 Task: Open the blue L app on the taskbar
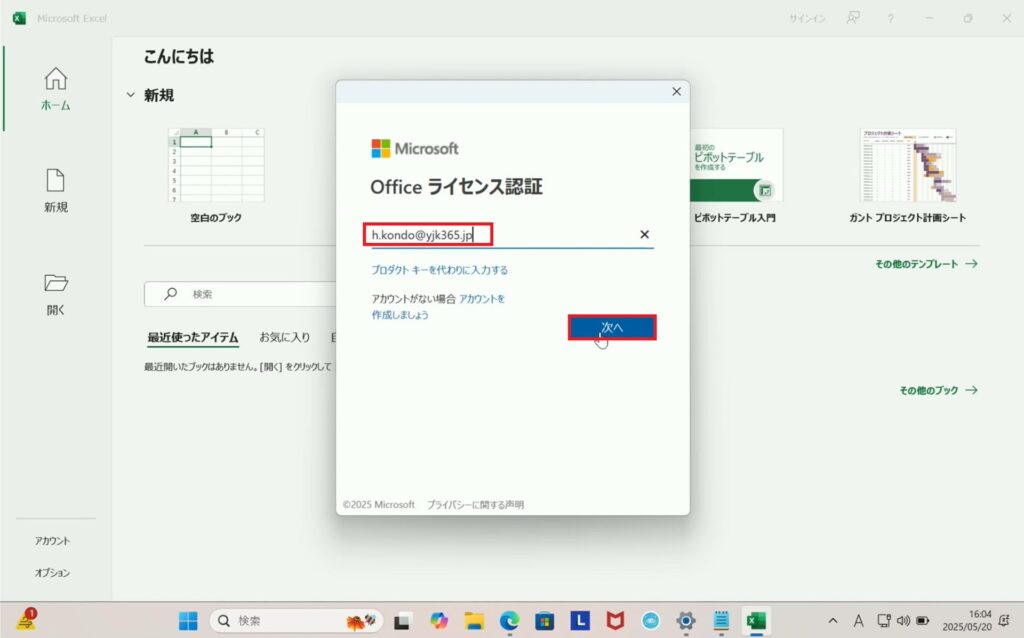[x=580, y=620]
